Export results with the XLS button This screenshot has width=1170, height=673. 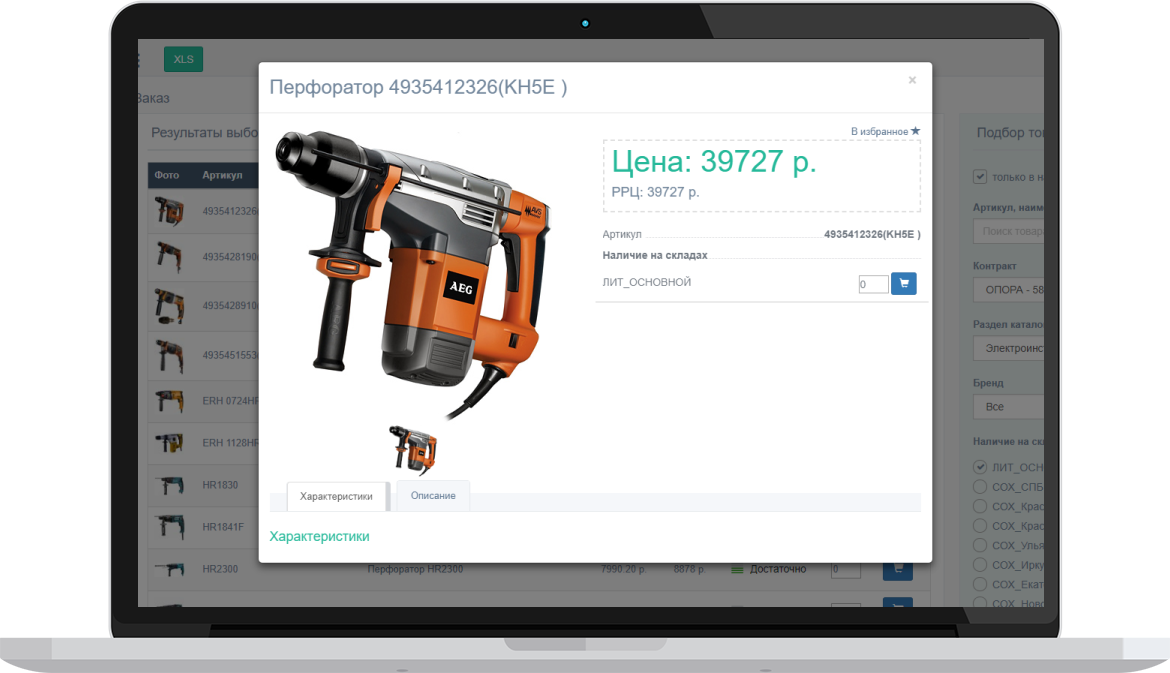pyautogui.click(x=184, y=59)
